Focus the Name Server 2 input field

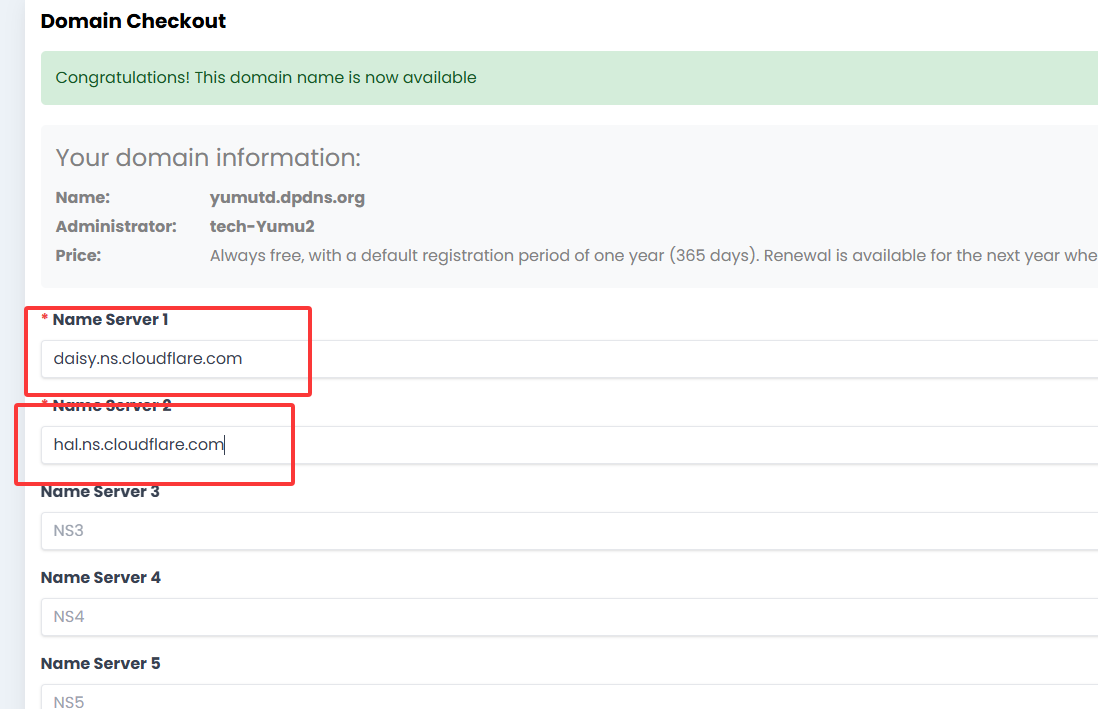pyautogui.click(x=570, y=445)
